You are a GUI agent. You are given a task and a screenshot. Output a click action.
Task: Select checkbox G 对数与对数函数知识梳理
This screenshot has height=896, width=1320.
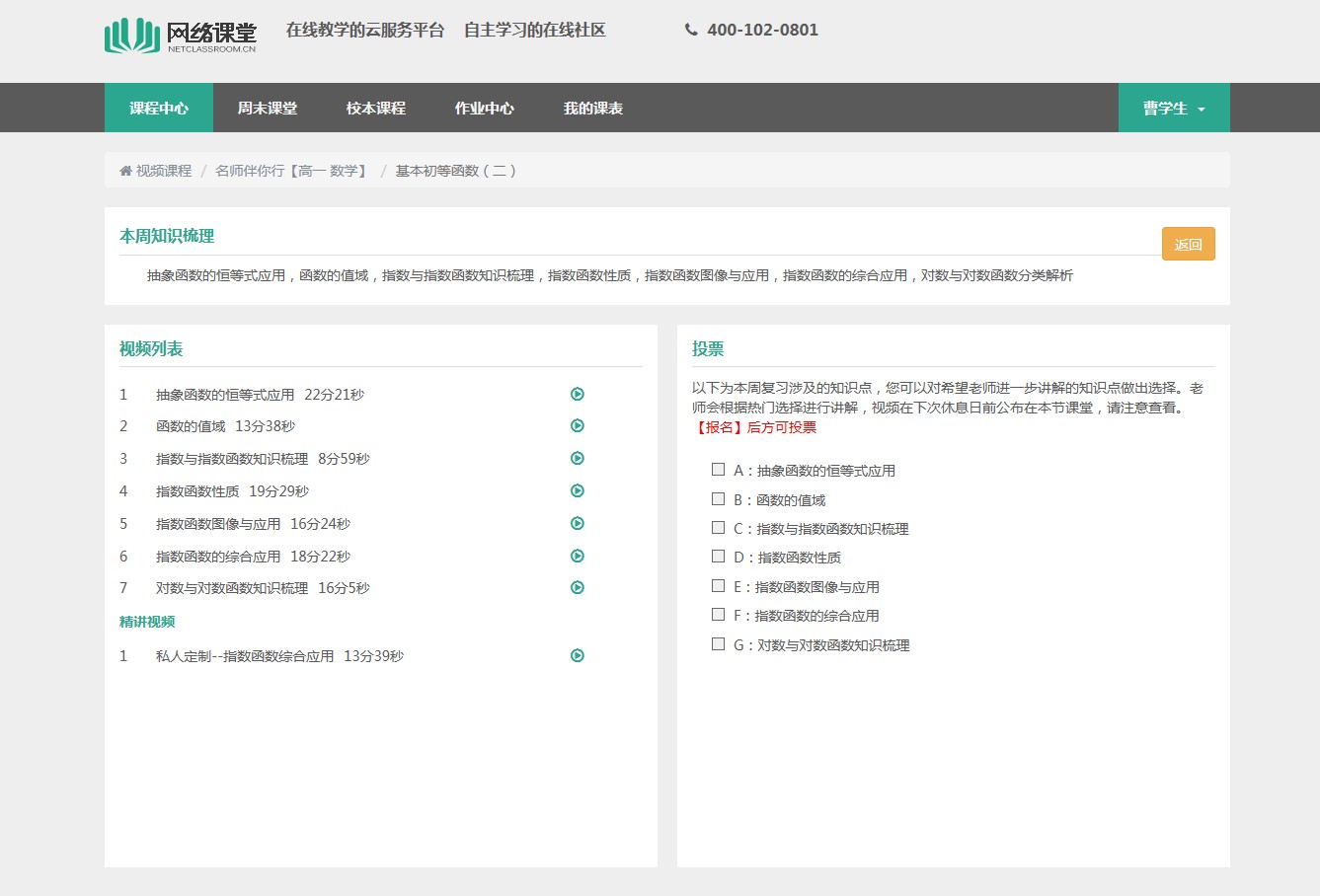click(719, 644)
